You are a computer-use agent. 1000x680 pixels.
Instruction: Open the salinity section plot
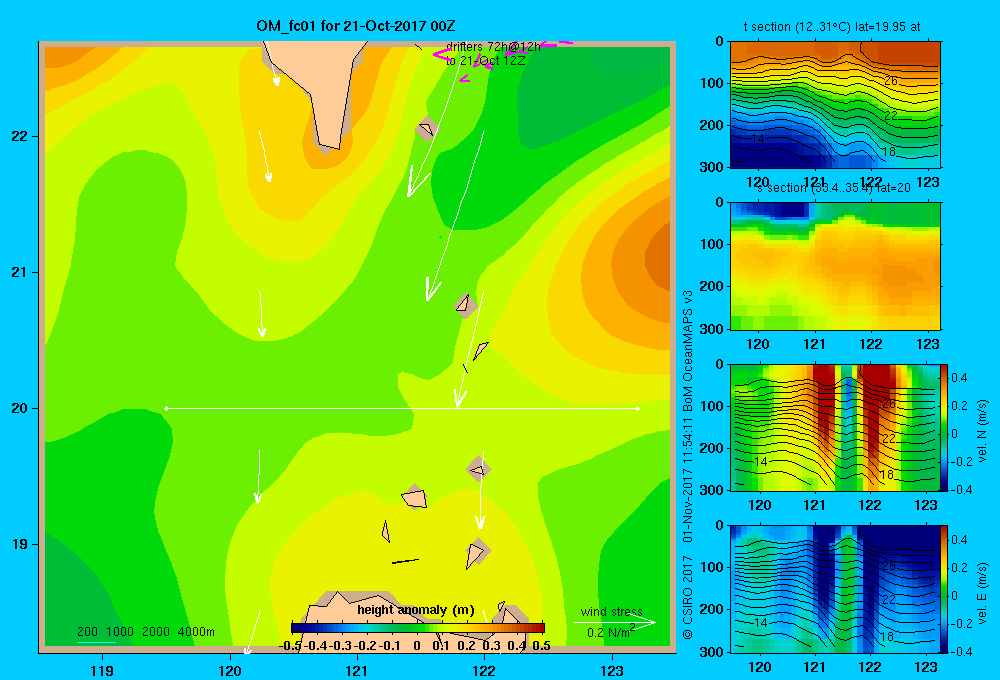coord(835,266)
